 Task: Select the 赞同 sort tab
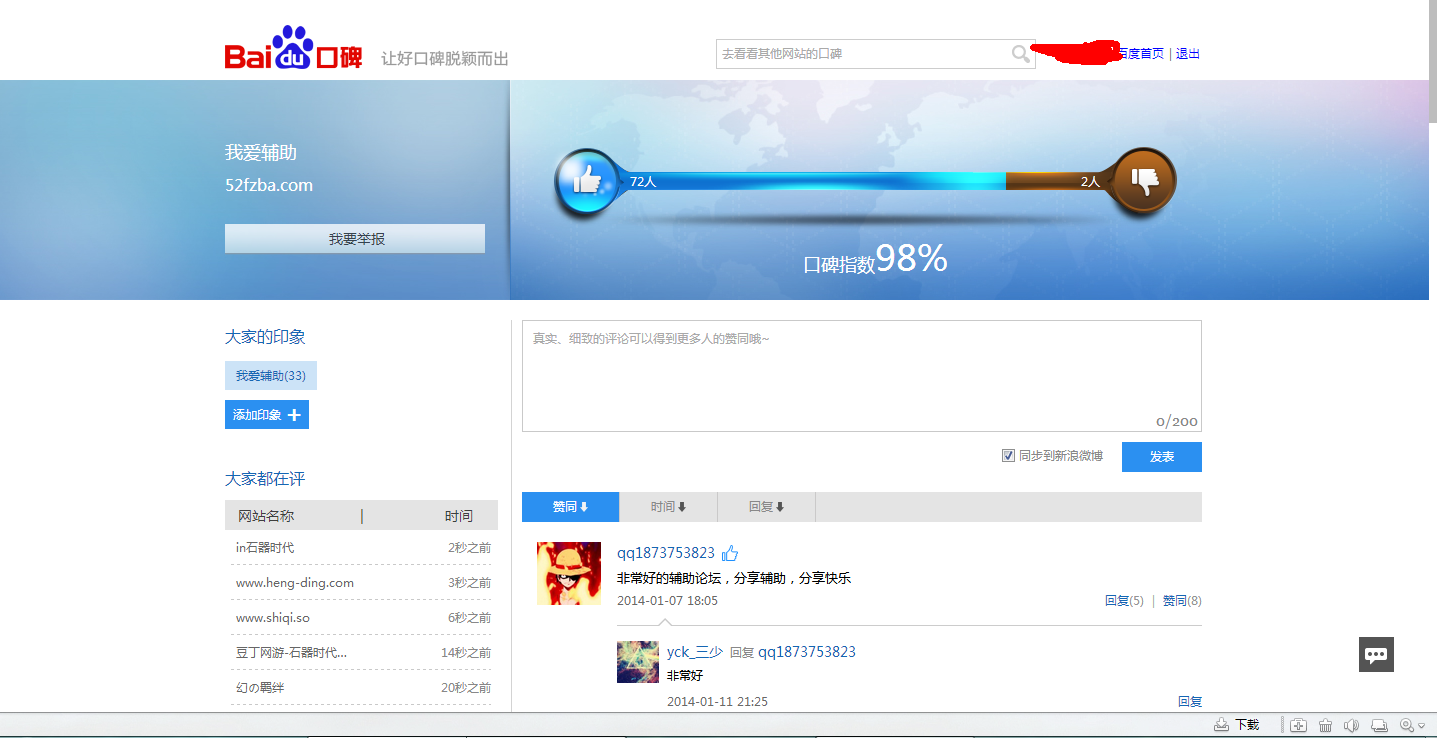570,507
